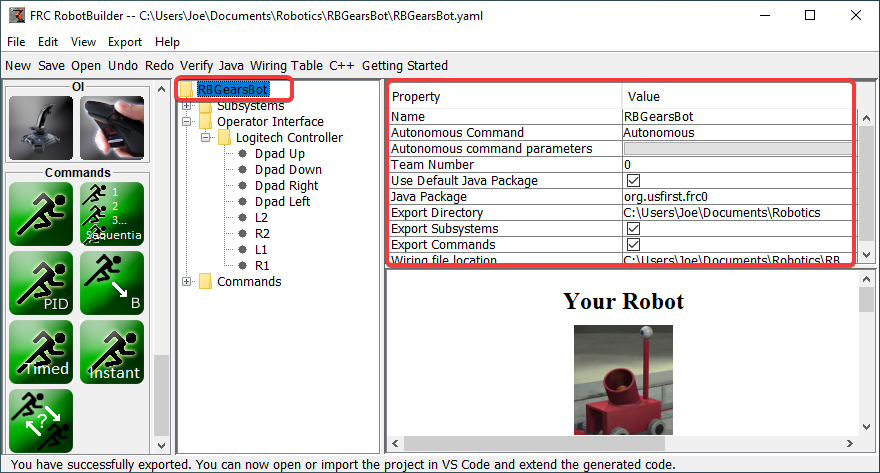Select R2 button in the tree
Image resolution: width=880 pixels, height=473 pixels.
point(262,233)
